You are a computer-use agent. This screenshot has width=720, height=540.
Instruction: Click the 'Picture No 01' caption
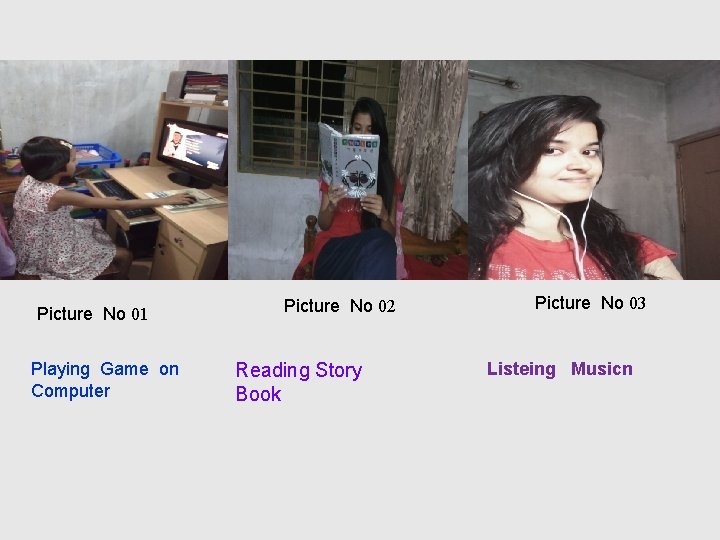(x=92, y=314)
